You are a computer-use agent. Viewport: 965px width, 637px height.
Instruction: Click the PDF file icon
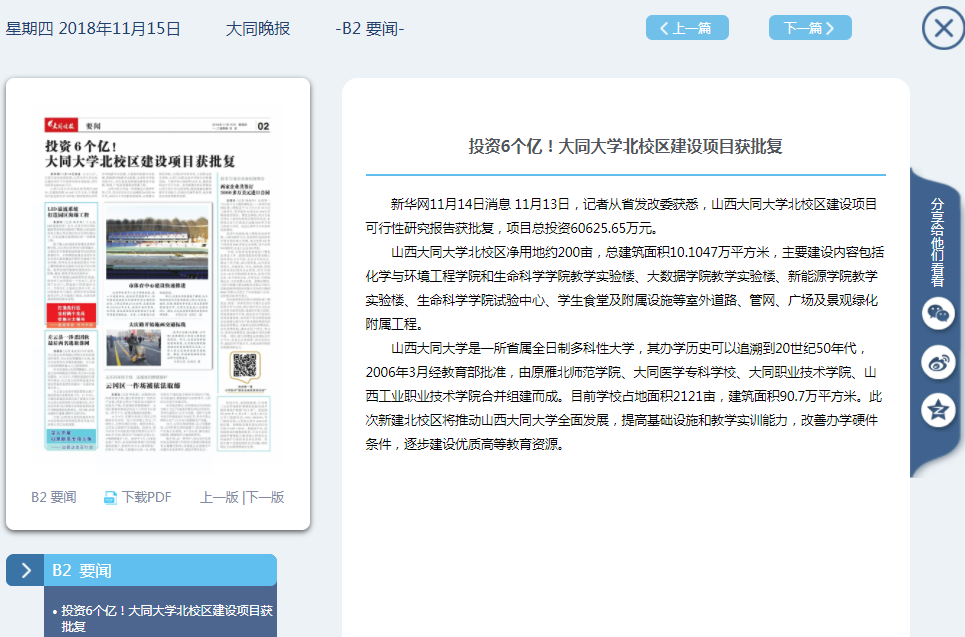click(110, 497)
